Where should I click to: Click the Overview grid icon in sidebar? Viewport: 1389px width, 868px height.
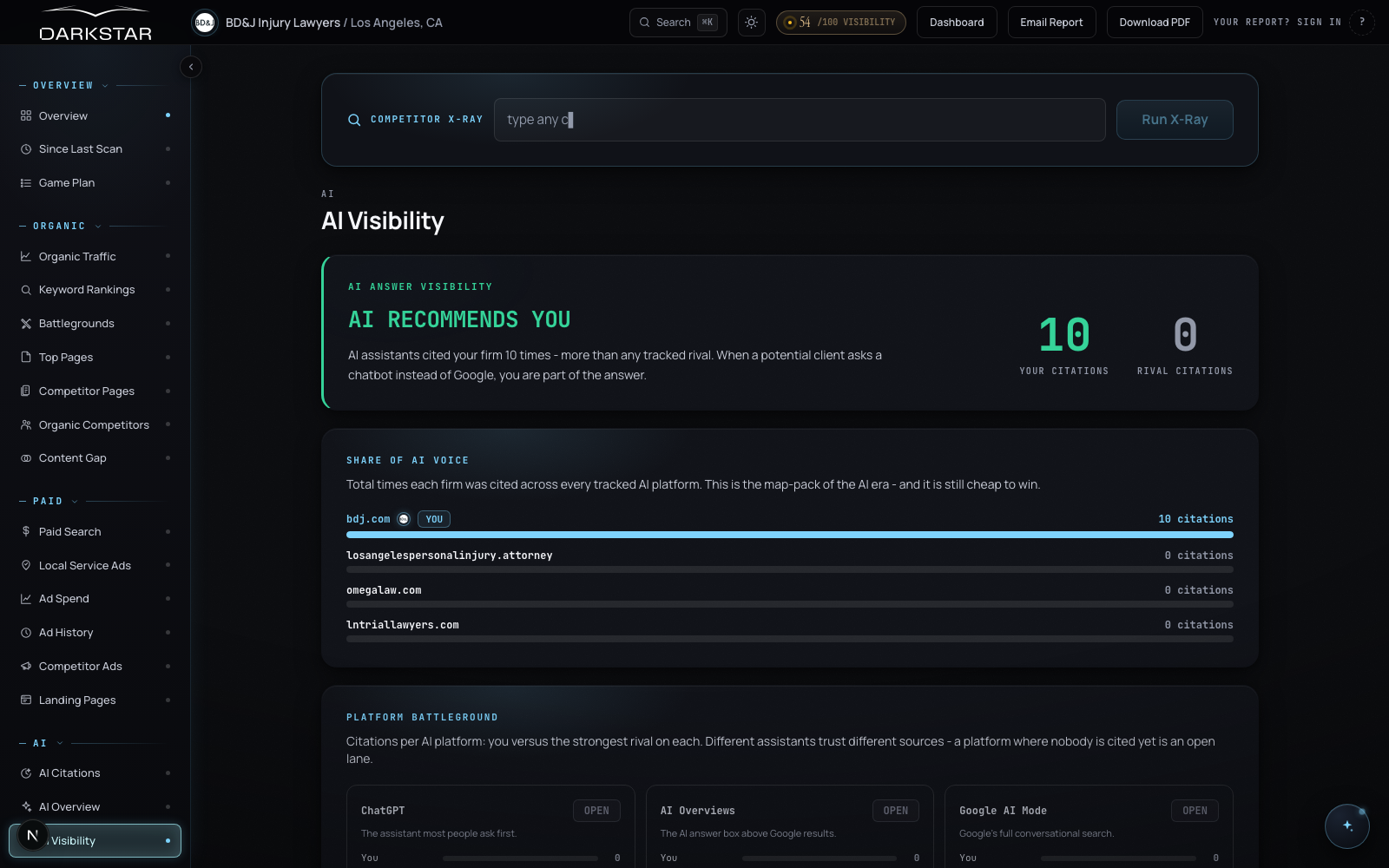[x=26, y=115]
